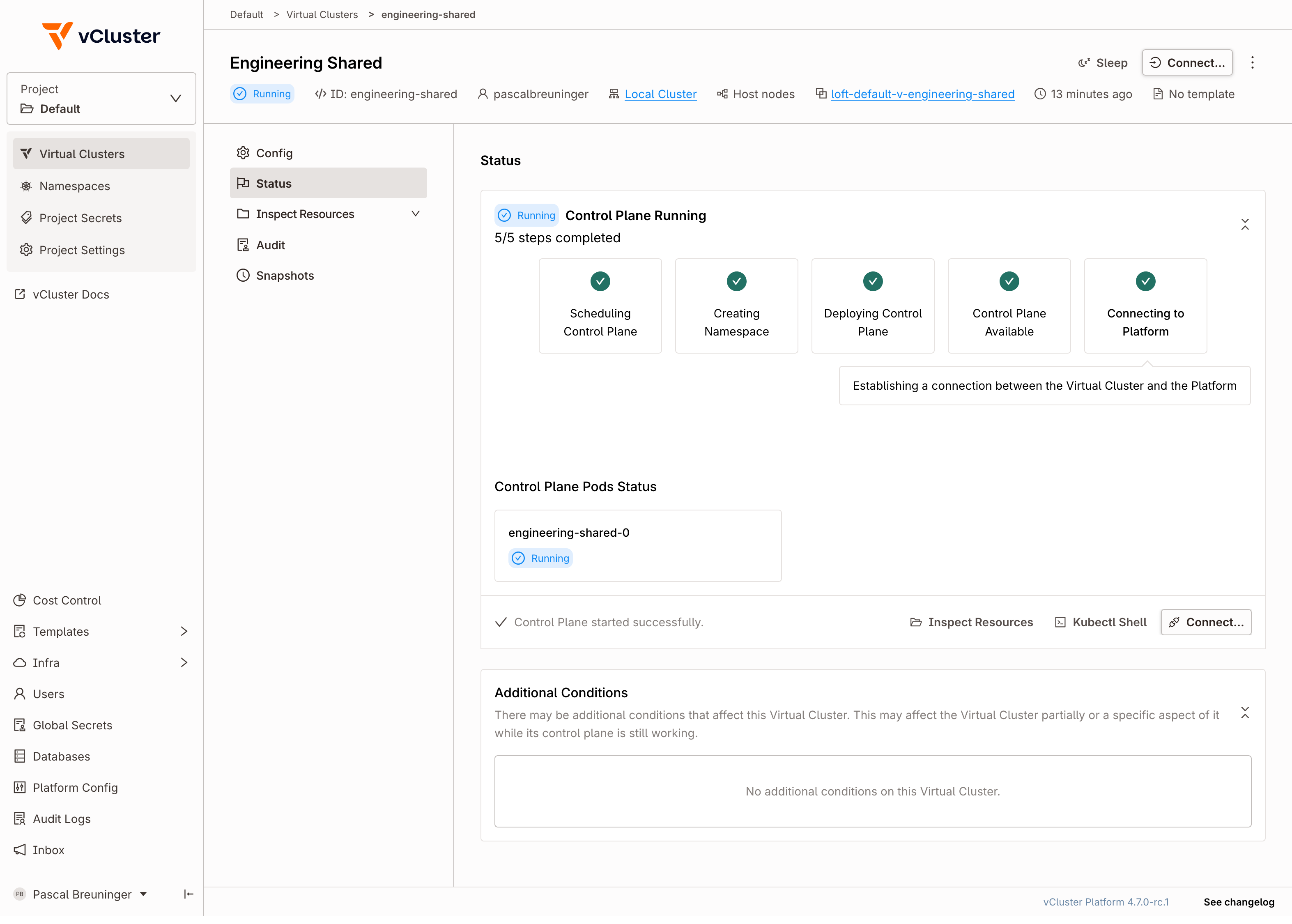1292x924 pixels.
Task: Expand the Templates submenu arrow
Action: (184, 632)
